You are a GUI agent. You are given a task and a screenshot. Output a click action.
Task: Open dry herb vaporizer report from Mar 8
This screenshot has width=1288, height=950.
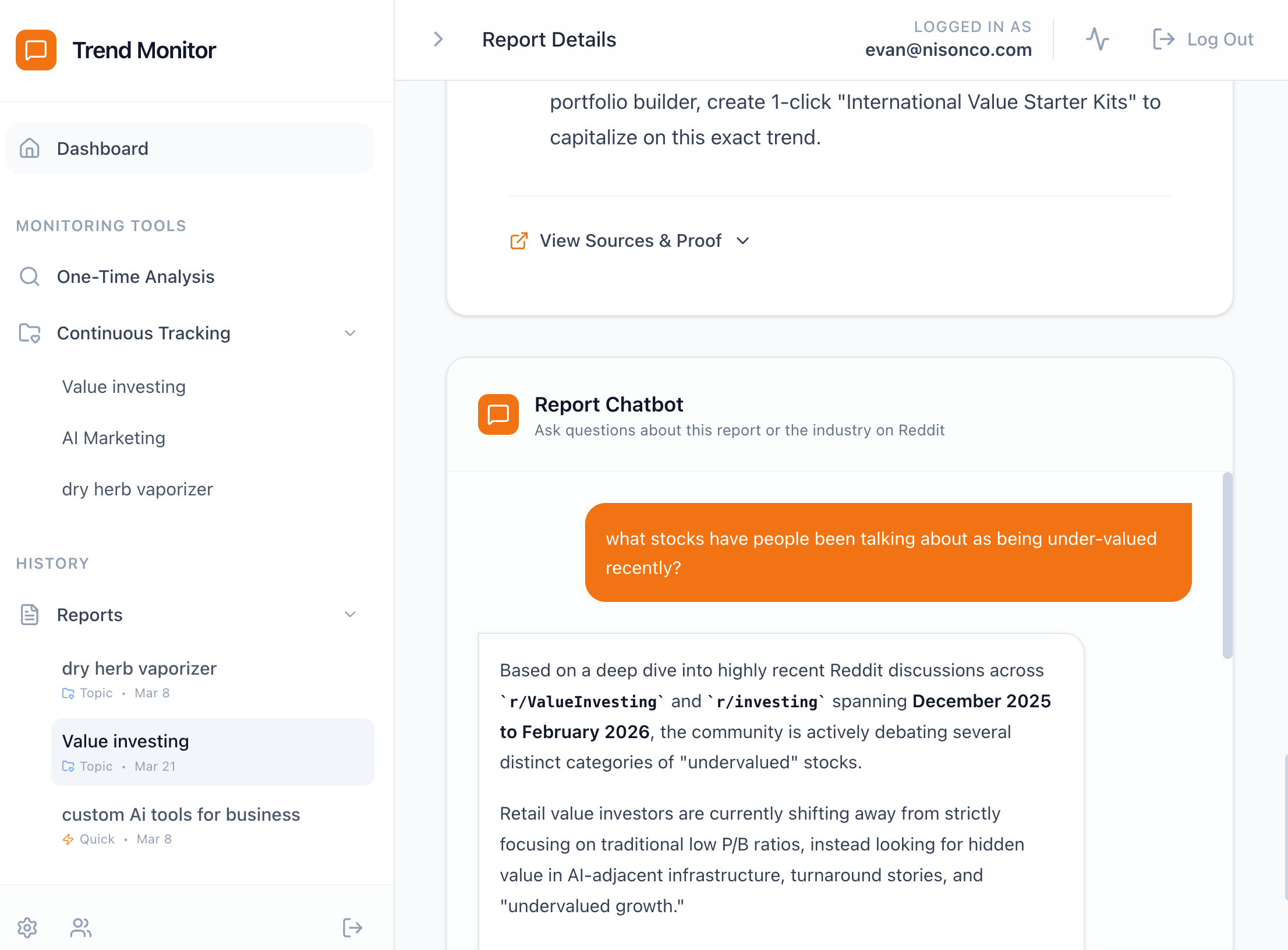[x=213, y=679]
